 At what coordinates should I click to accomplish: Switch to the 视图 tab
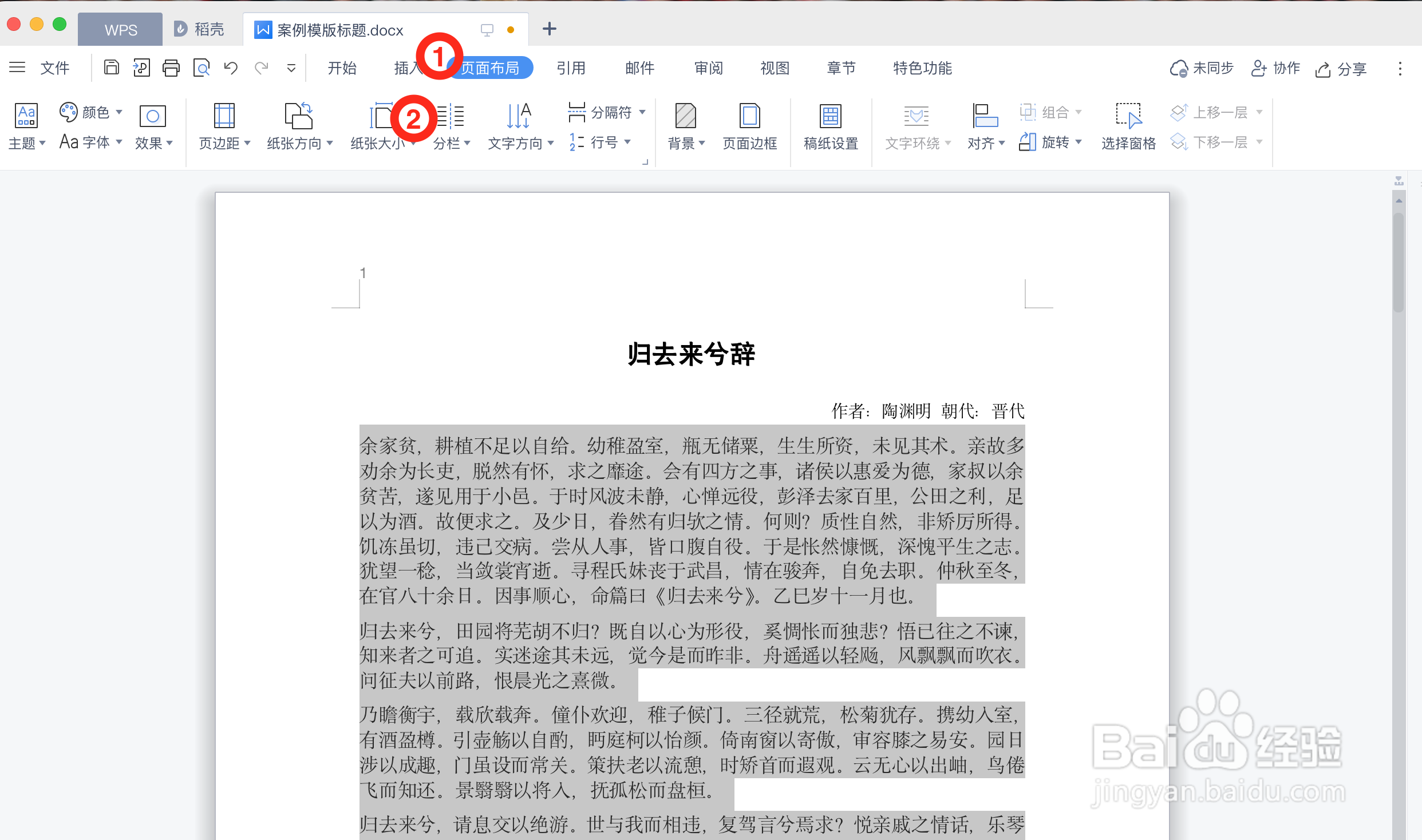click(775, 68)
